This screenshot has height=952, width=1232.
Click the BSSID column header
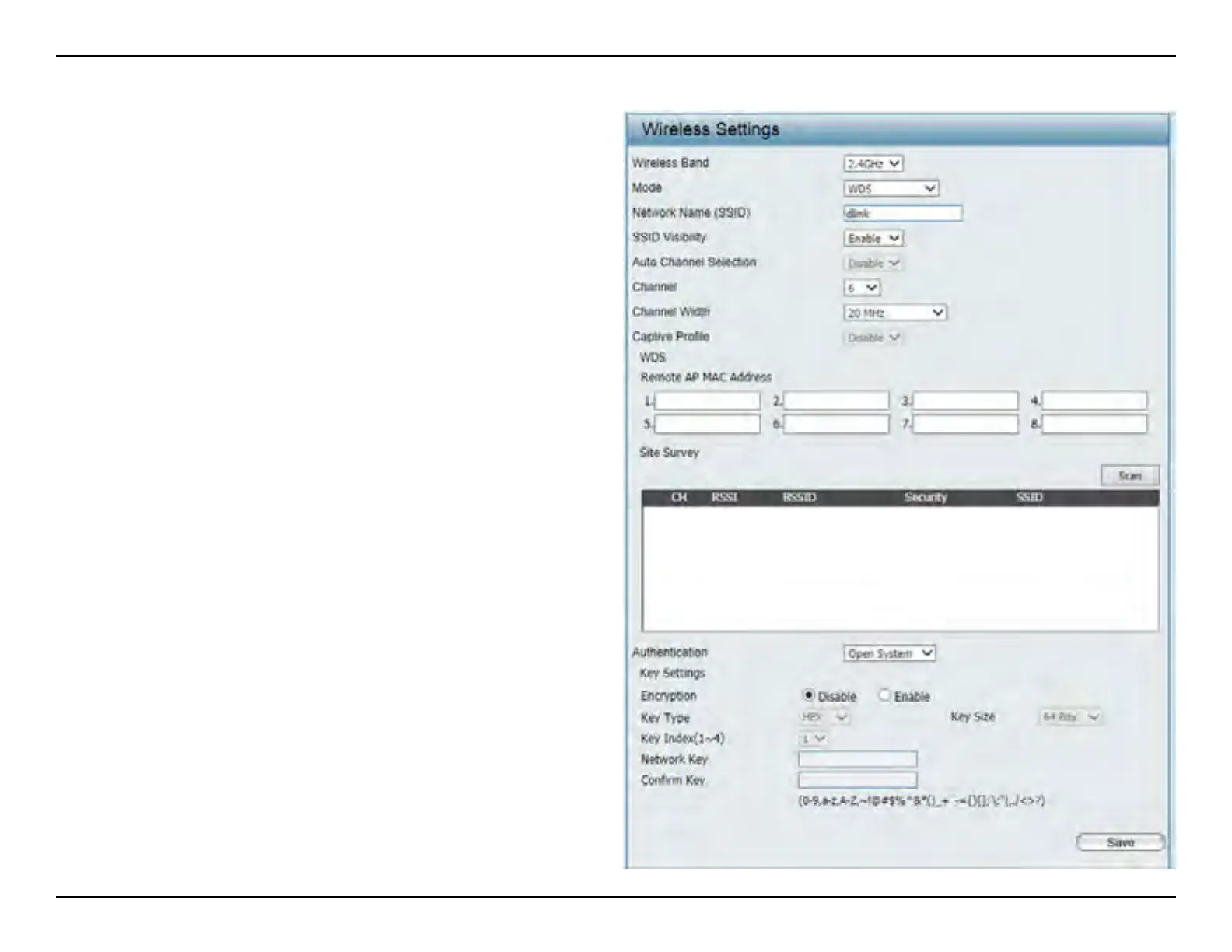coord(800,497)
